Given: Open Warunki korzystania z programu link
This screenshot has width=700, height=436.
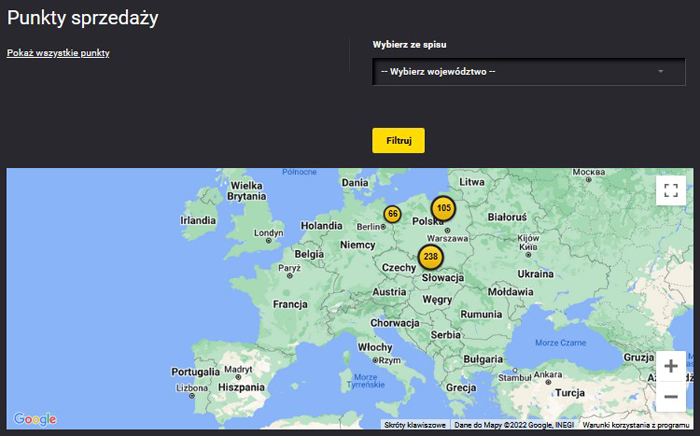Looking at the screenshot, I should click(638, 425).
